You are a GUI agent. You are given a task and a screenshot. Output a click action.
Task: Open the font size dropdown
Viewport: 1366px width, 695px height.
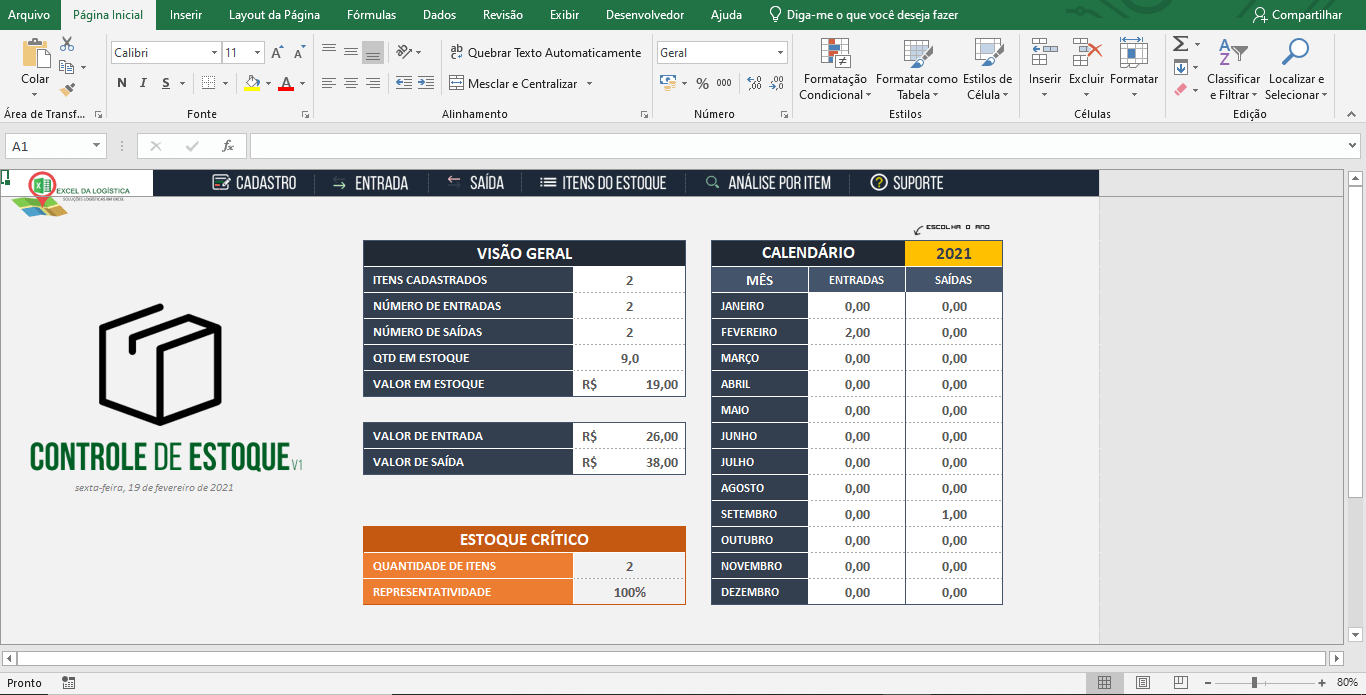coord(254,51)
